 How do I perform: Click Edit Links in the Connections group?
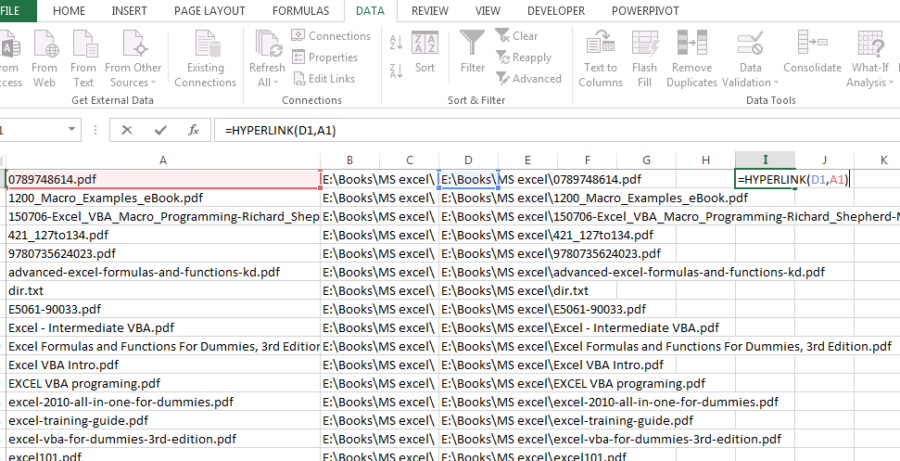pyautogui.click(x=324, y=79)
